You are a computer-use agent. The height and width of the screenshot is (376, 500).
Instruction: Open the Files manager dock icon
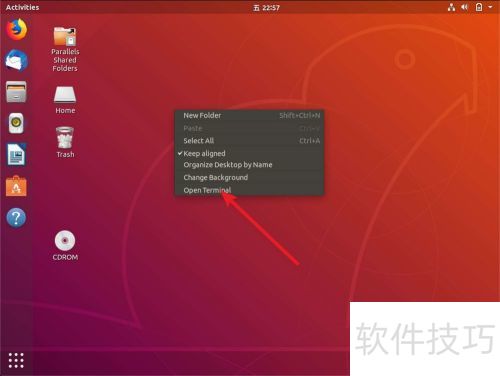16,92
